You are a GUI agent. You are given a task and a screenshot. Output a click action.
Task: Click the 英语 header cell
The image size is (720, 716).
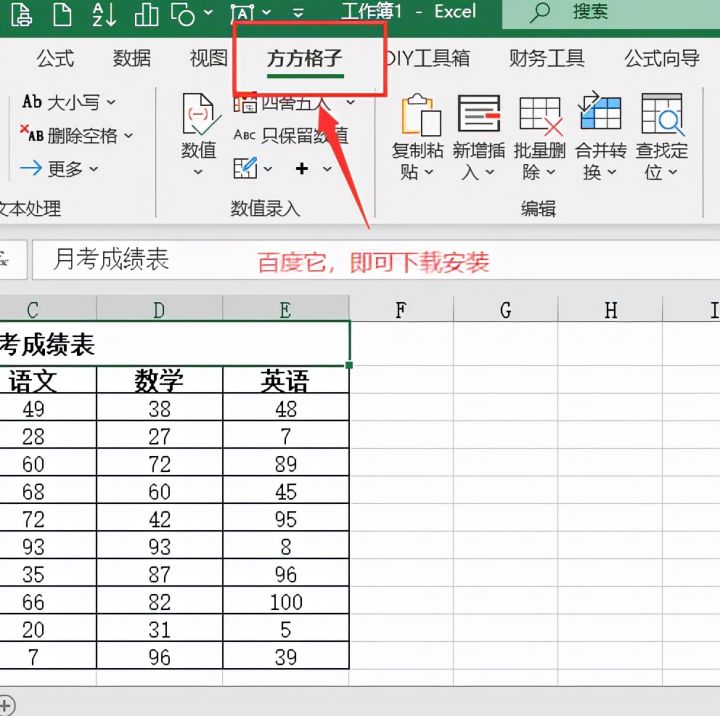coord(286,380)
